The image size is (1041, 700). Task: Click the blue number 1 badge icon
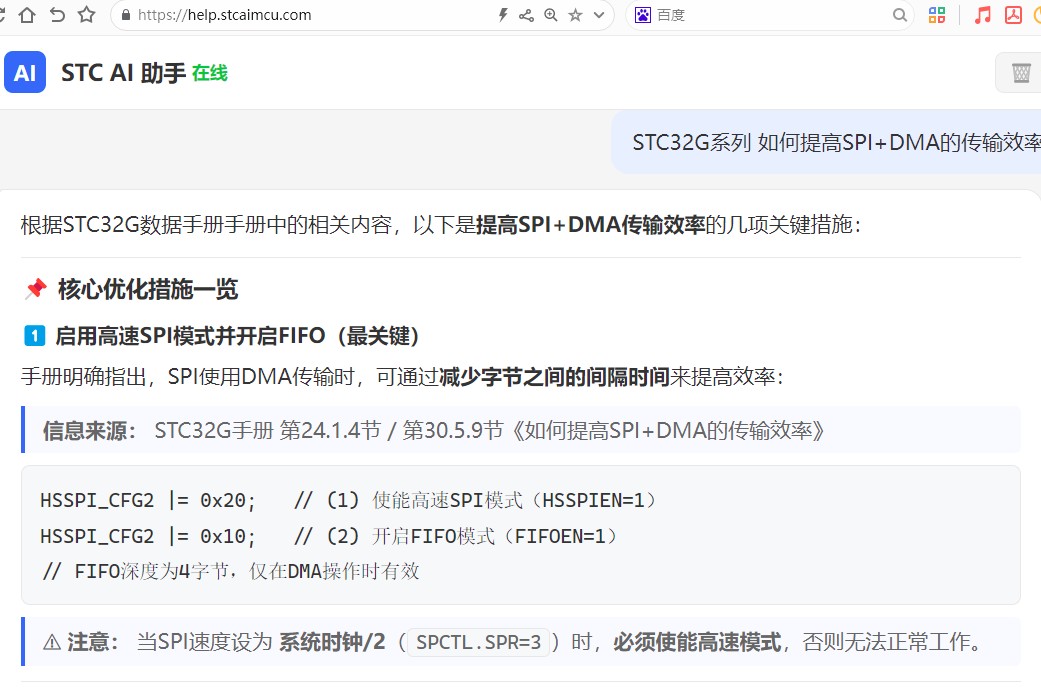35,335
